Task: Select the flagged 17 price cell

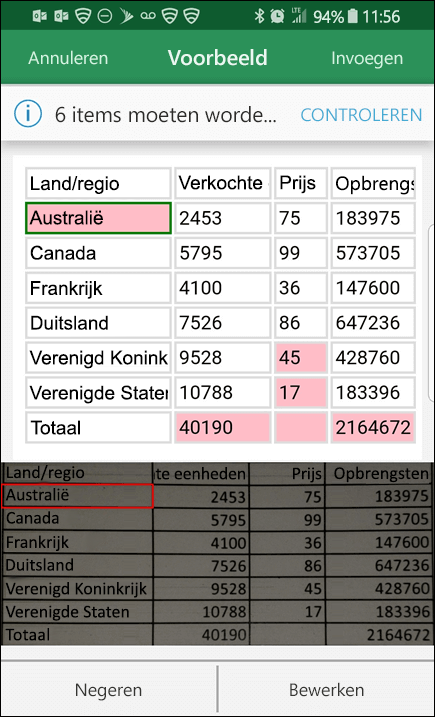Action: pyautogui.click(x=301, y=392)
